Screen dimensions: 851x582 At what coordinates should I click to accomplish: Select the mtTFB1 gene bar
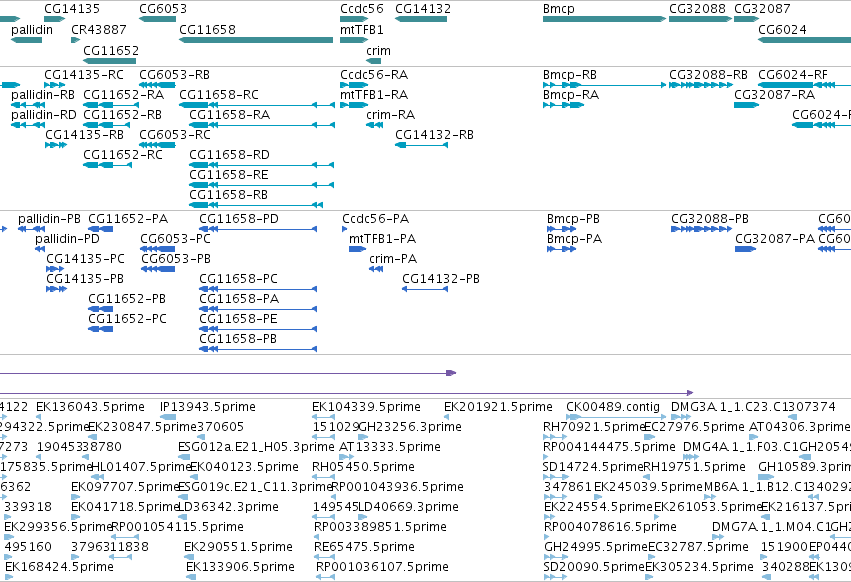pyautogui.click(x=354, y=40)
